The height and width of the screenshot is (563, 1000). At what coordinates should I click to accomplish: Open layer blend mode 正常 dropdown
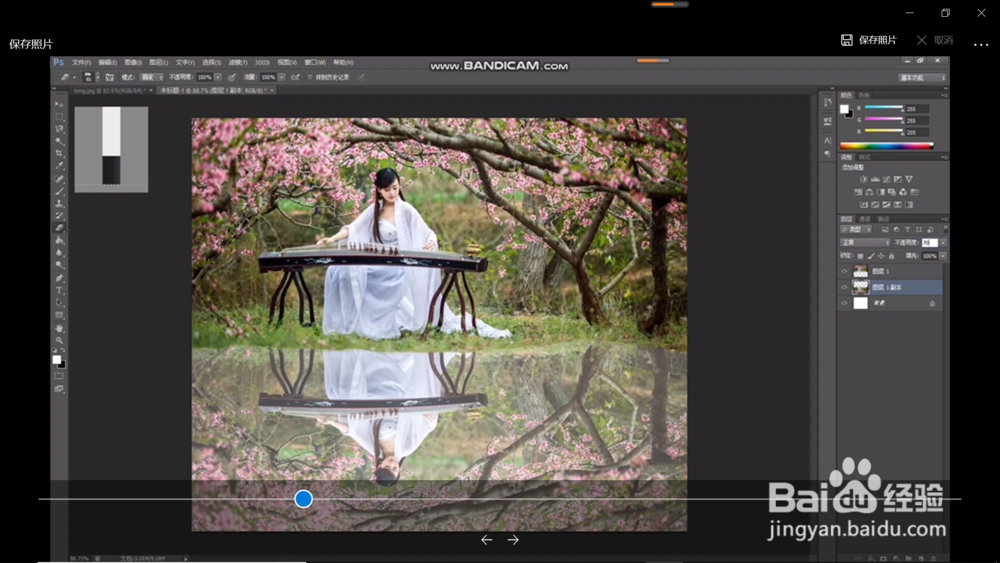pyautogui.click(x=865, y=243)
